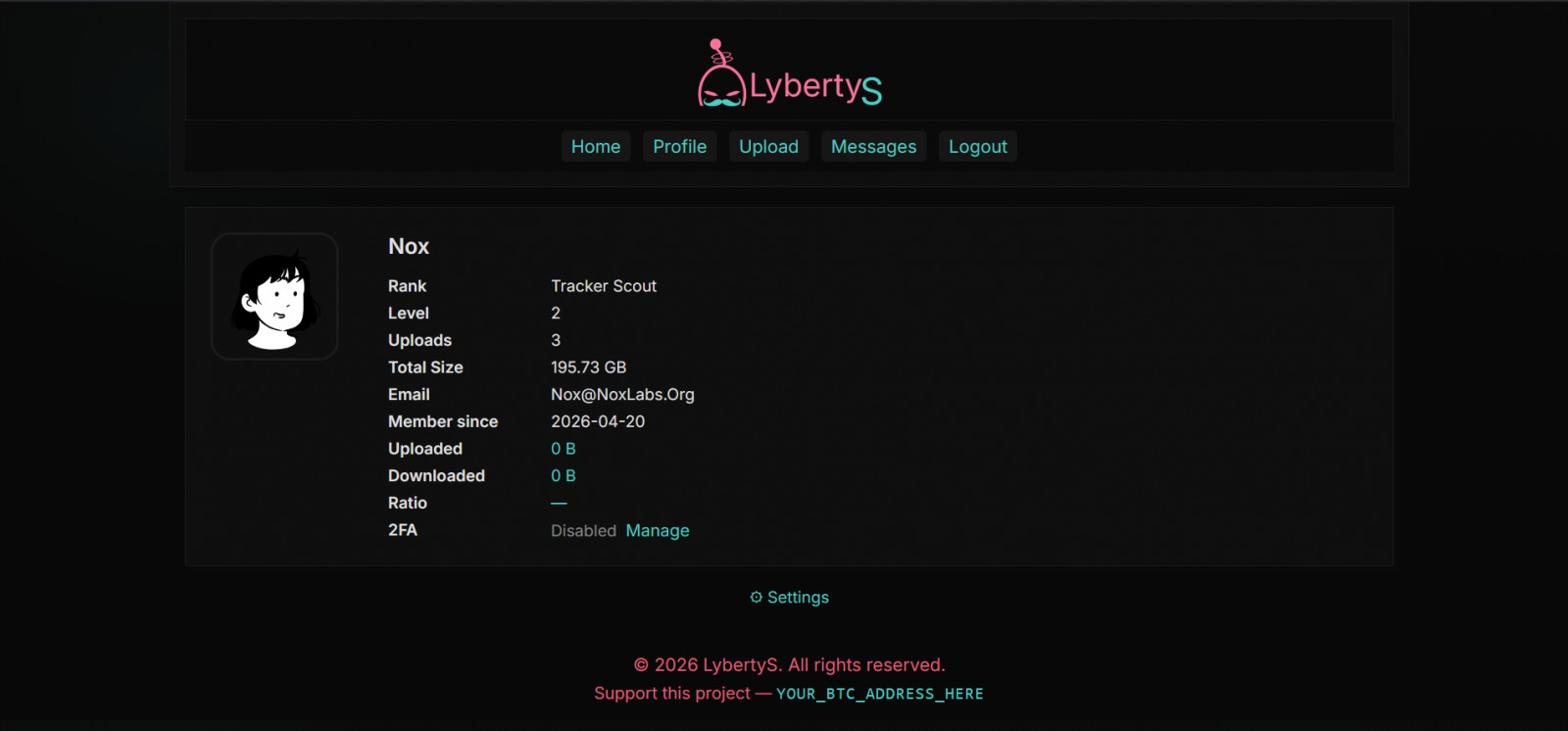Navigate to the Upload page
The image size is (1568, 731).
[768, 147]
